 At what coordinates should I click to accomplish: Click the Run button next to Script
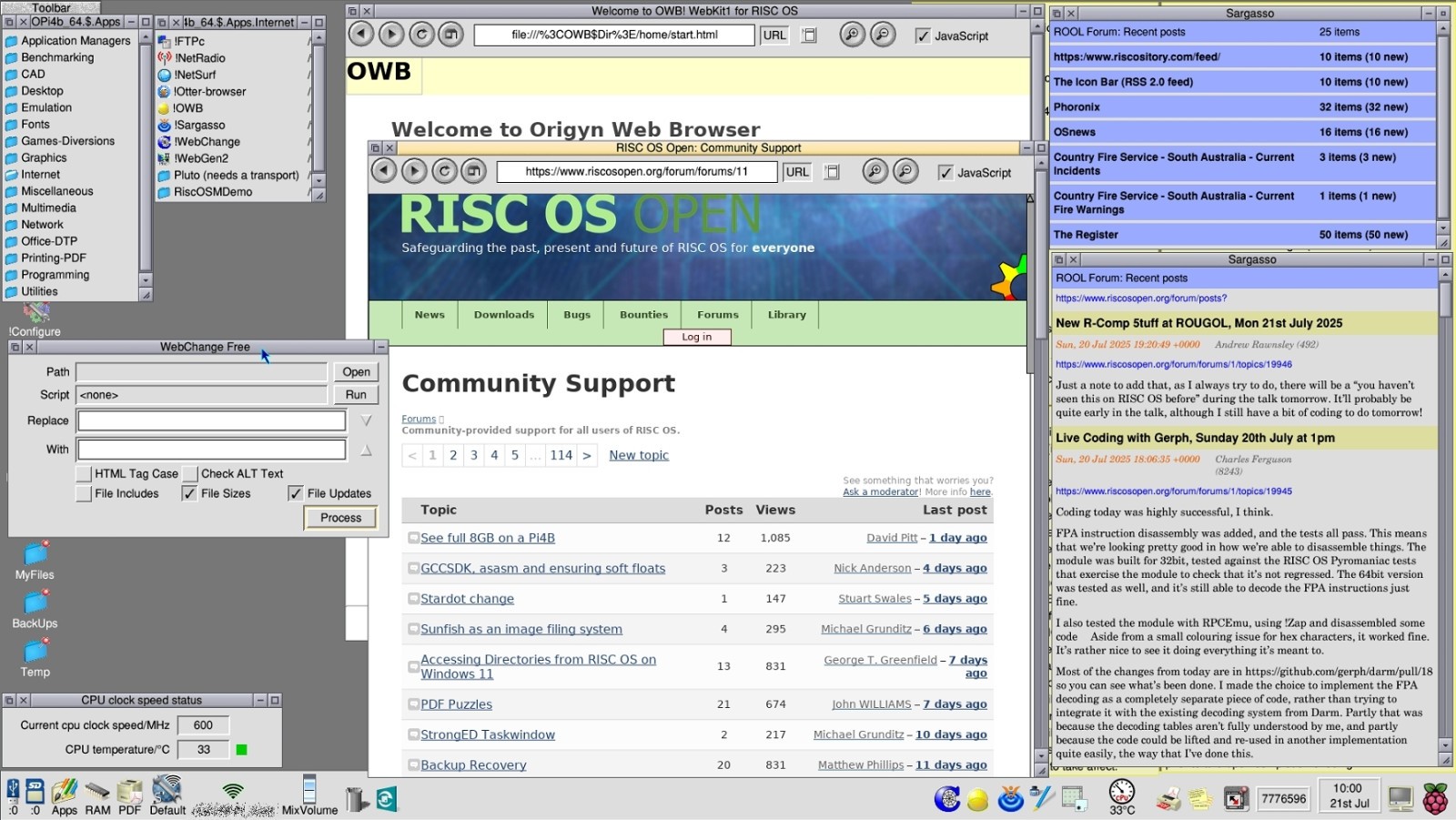click(x=356, y=394)
